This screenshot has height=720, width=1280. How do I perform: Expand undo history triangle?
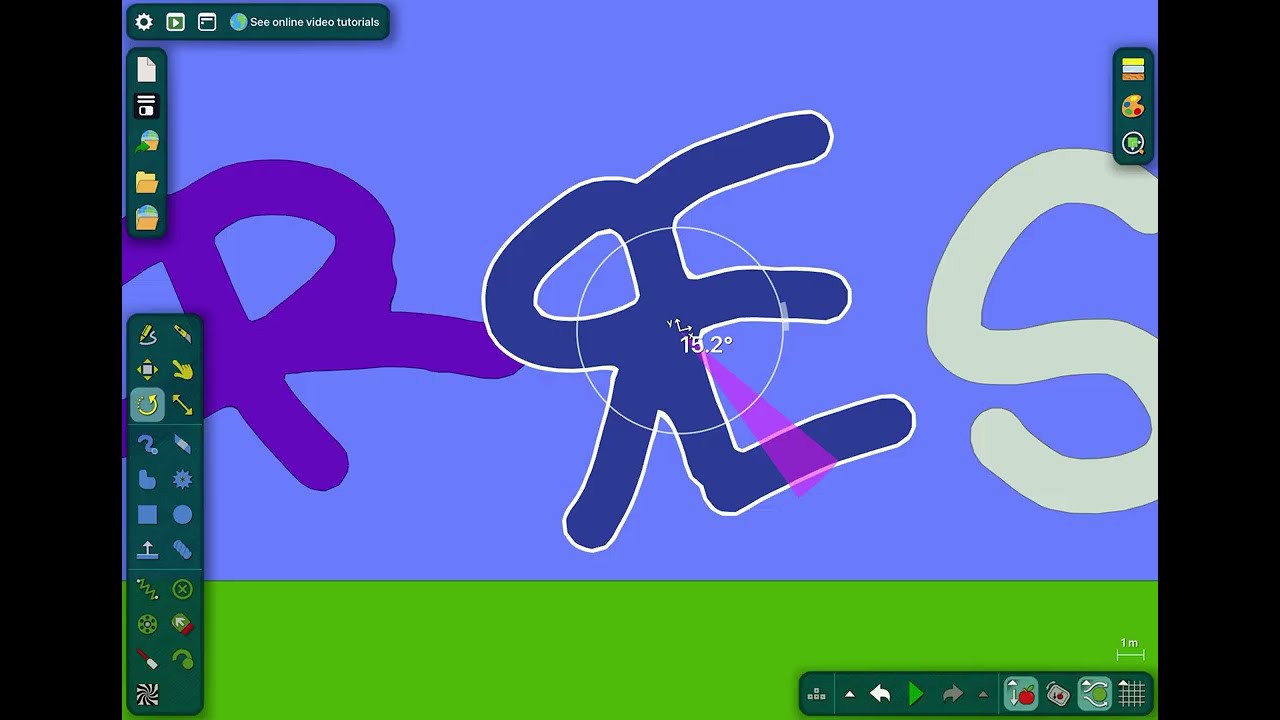pyautogui.click(x=850, y=694)
